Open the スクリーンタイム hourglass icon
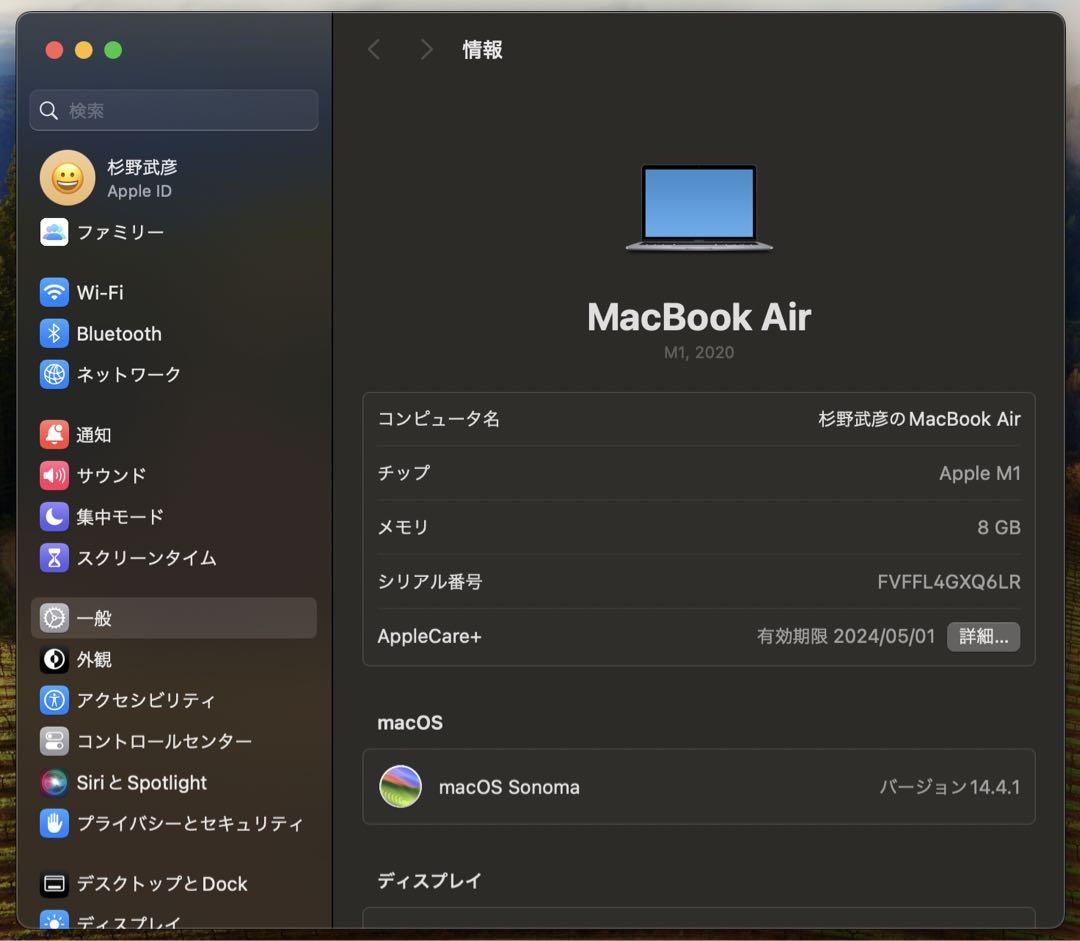This screenshot has width=1080, height=941. (54, 557)
